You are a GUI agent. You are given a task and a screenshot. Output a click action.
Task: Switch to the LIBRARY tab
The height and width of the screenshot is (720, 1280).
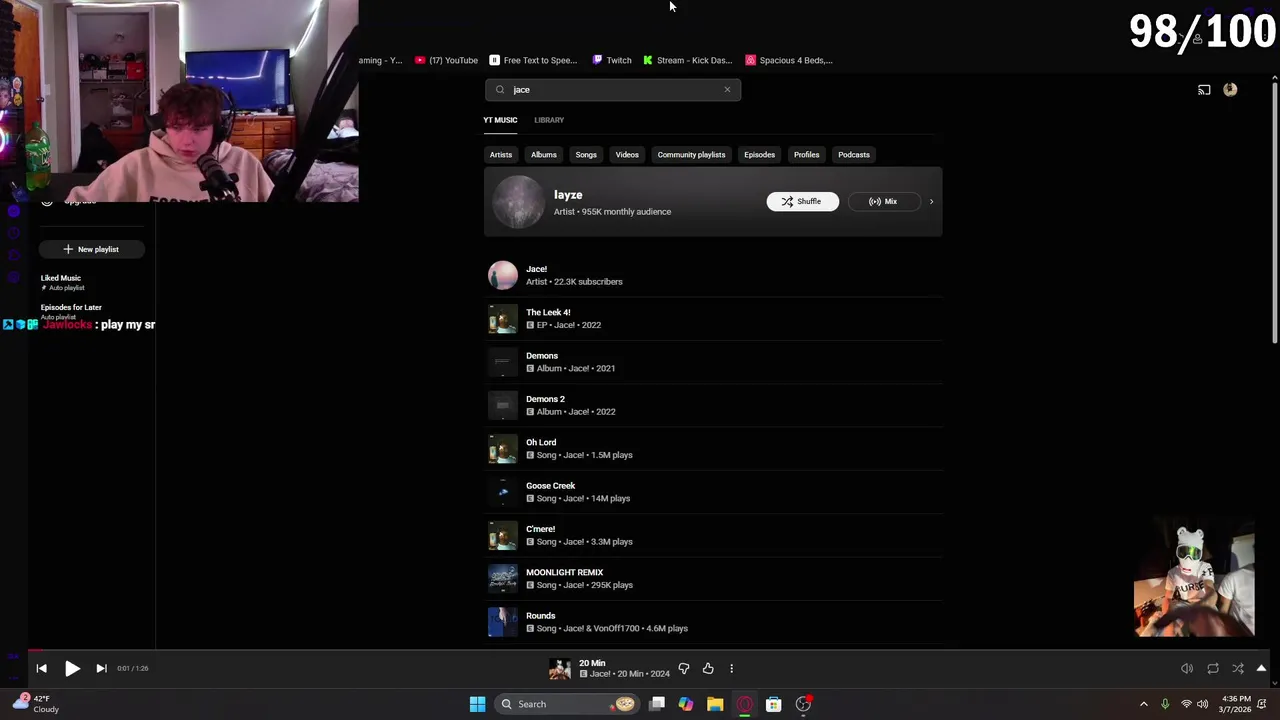(549, 120)
